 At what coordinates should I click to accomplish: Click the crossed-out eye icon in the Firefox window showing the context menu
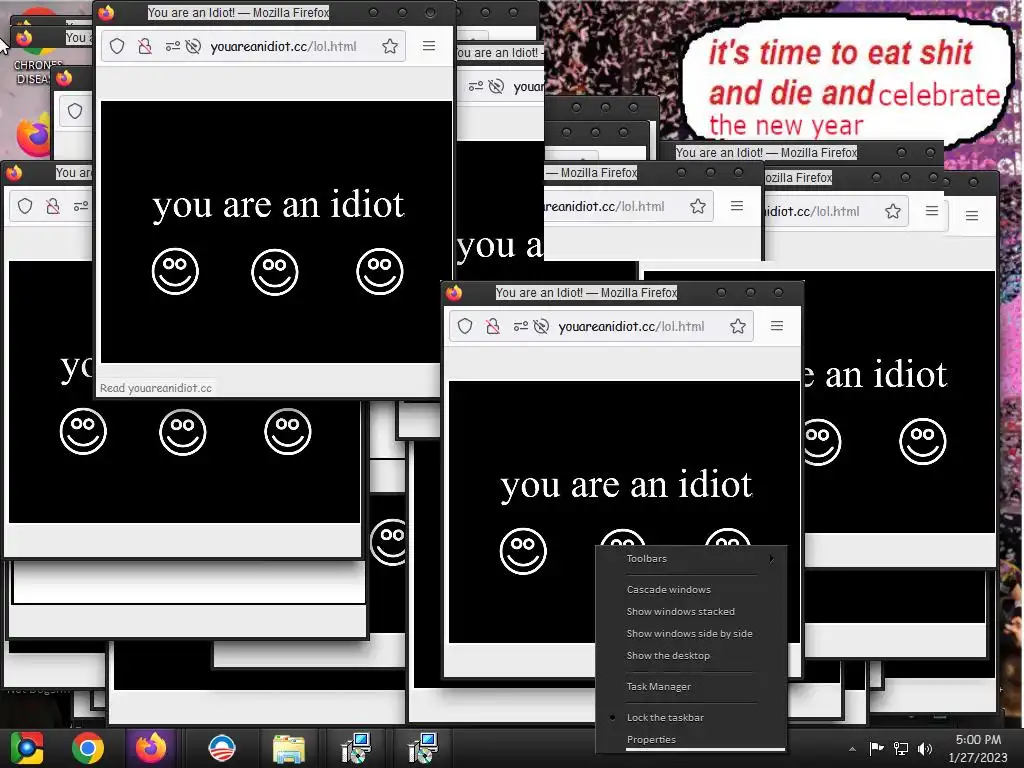[x=541, y=326]
